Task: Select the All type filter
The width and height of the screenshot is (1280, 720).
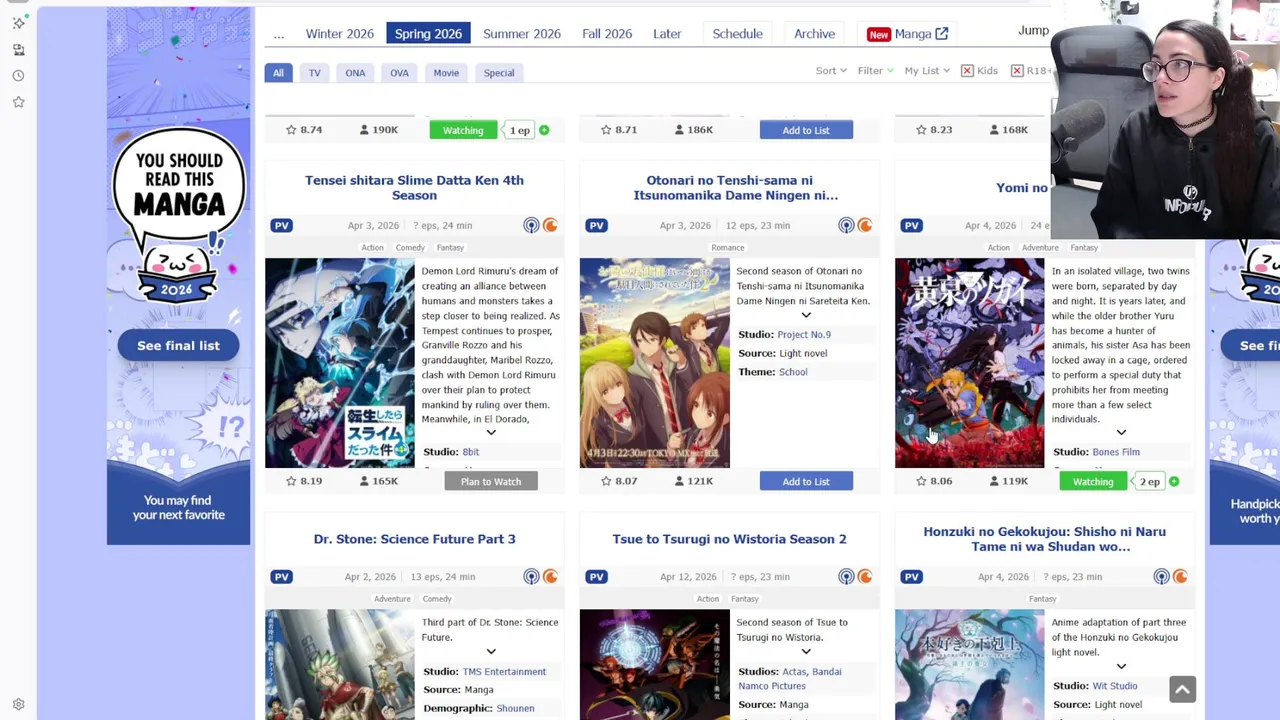Action: click(278, 73)
